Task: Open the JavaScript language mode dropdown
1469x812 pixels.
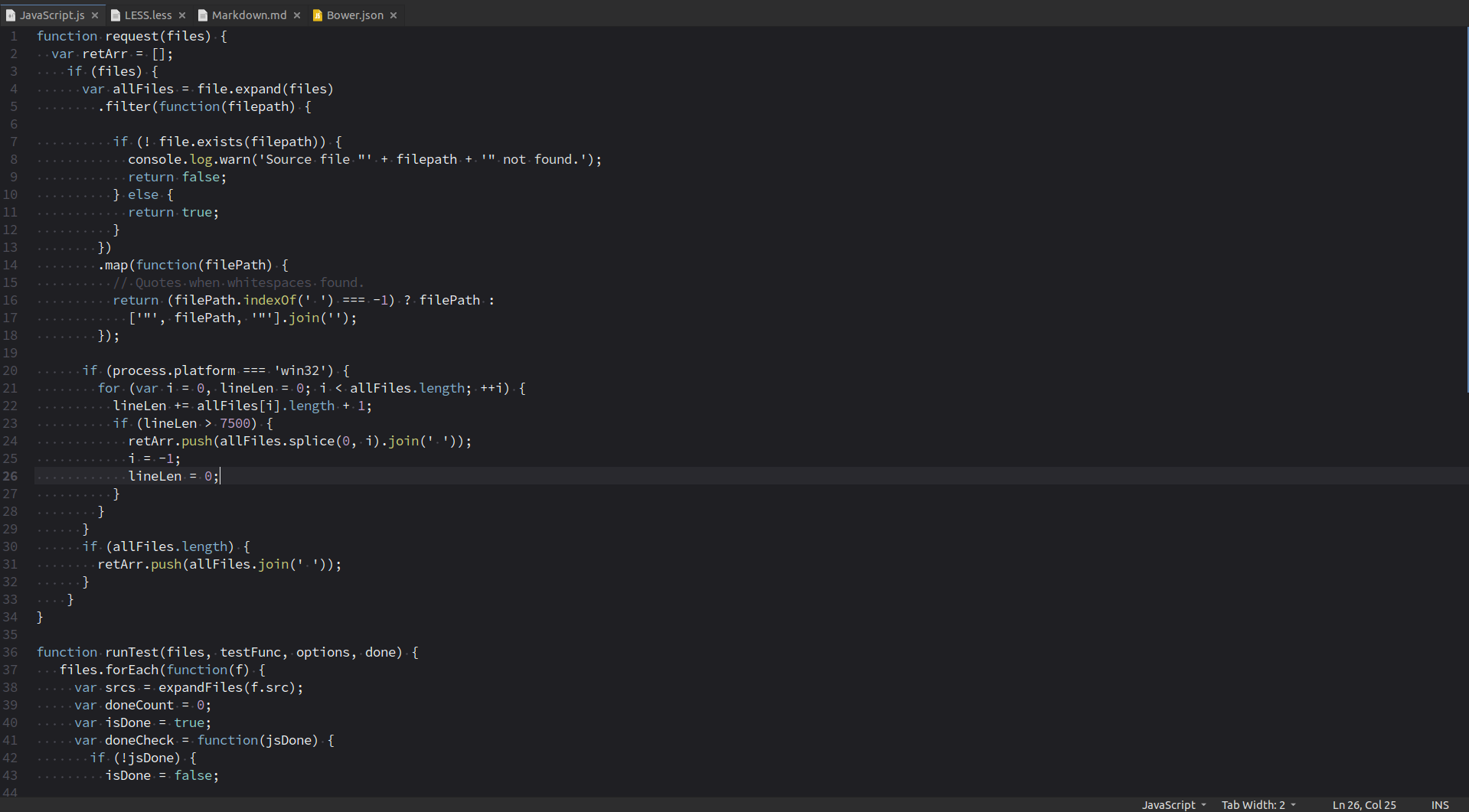Action: point(1174,804)
